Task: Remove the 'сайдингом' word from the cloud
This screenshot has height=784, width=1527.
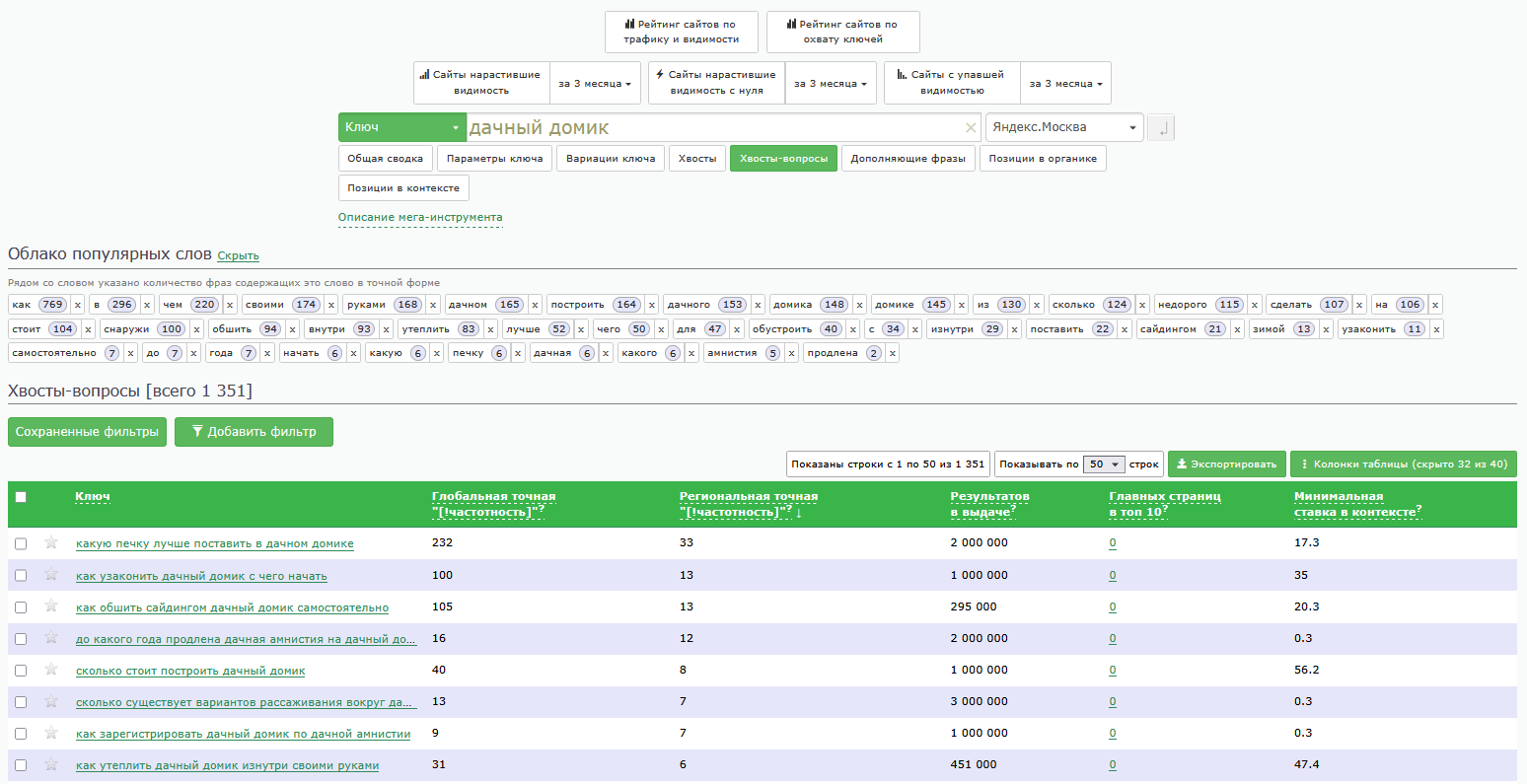Action: coord(1237,329)
